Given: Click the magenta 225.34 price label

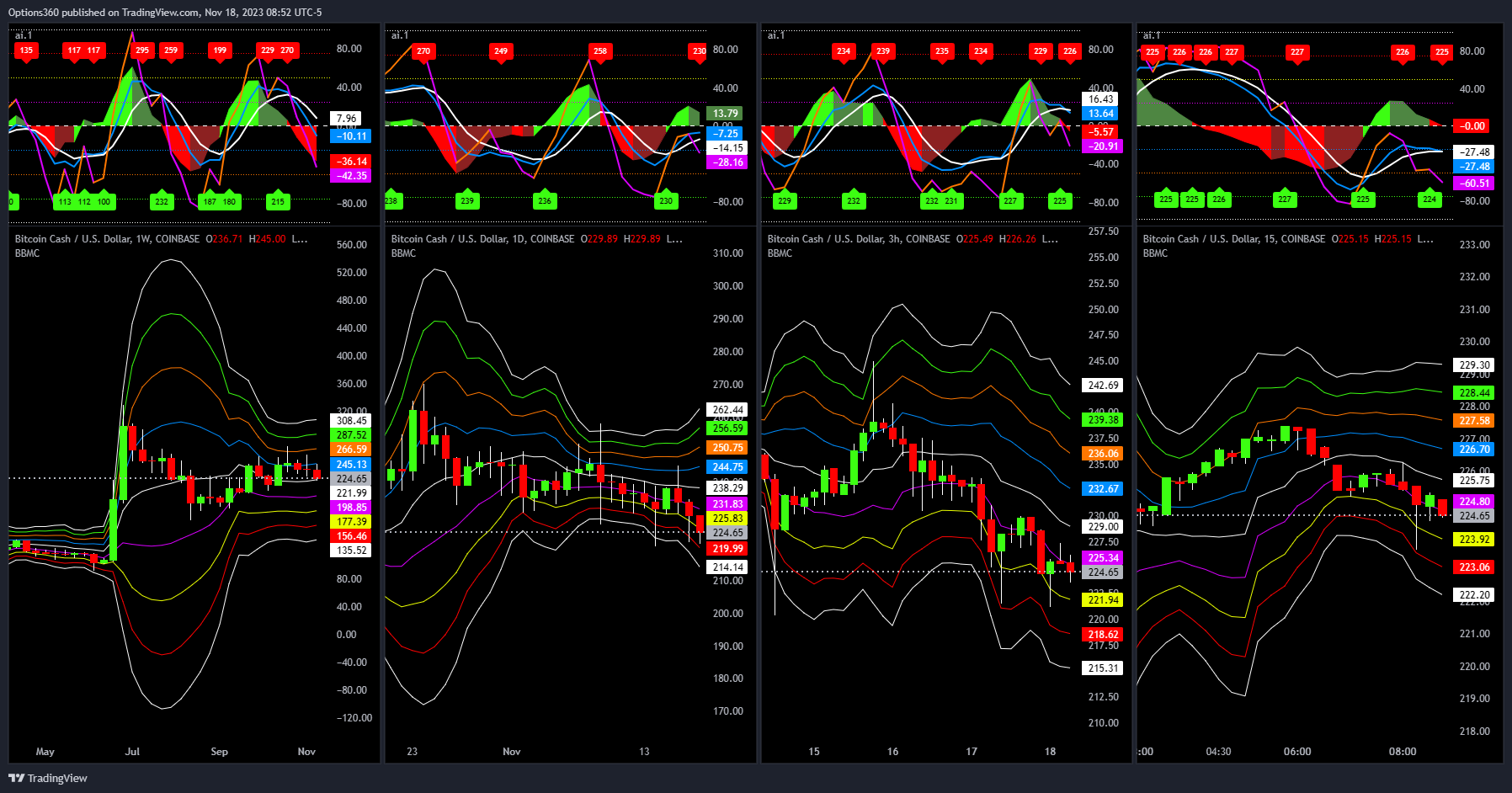Looking at the screenshot, I should [x=1103, y=558].
